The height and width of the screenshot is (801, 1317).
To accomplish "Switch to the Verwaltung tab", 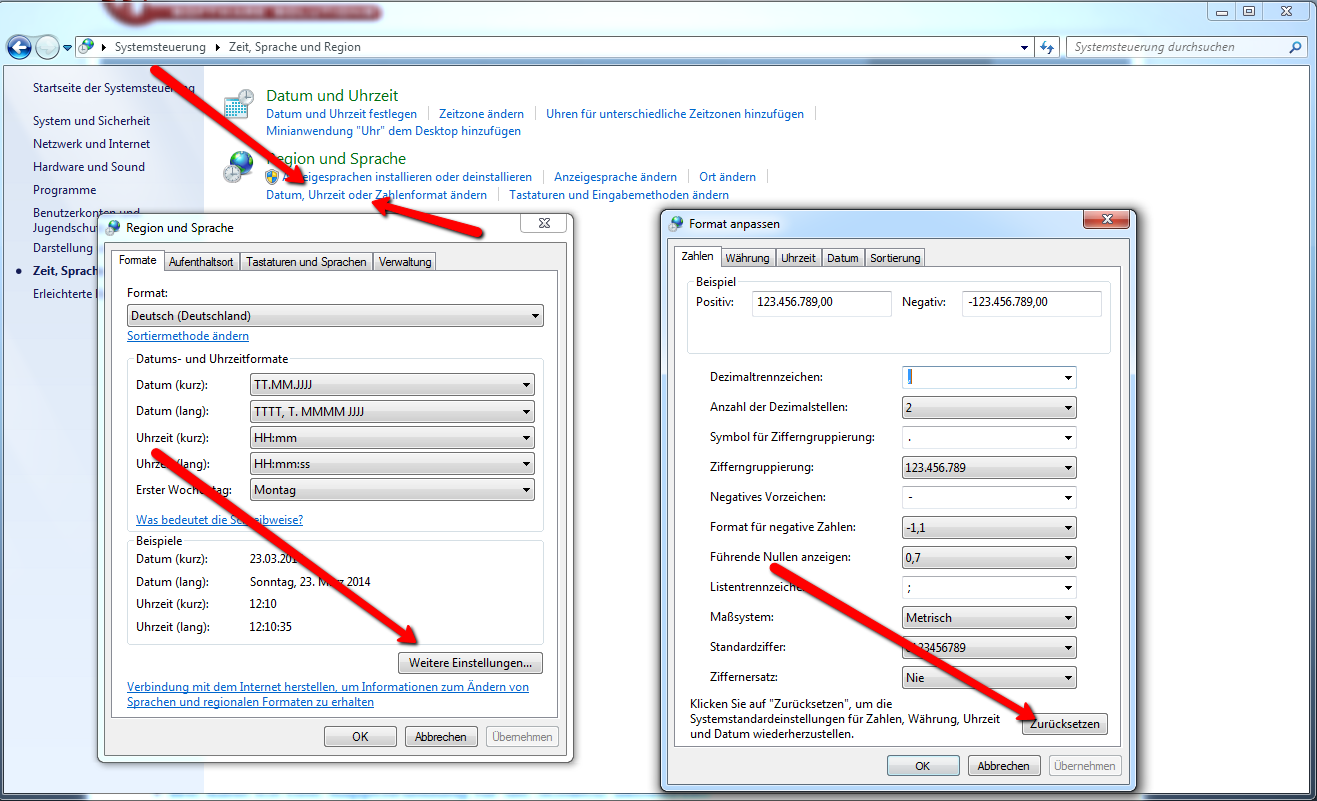I will coord(405,261).
